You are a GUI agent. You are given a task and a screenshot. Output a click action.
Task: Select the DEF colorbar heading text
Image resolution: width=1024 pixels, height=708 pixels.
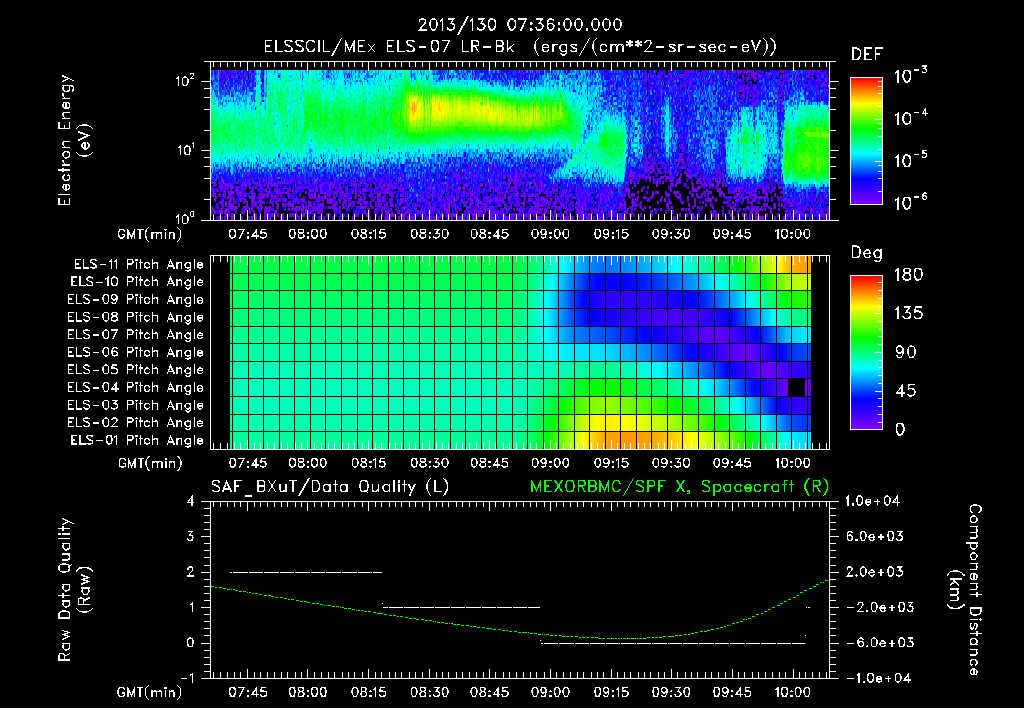(867, 54)
